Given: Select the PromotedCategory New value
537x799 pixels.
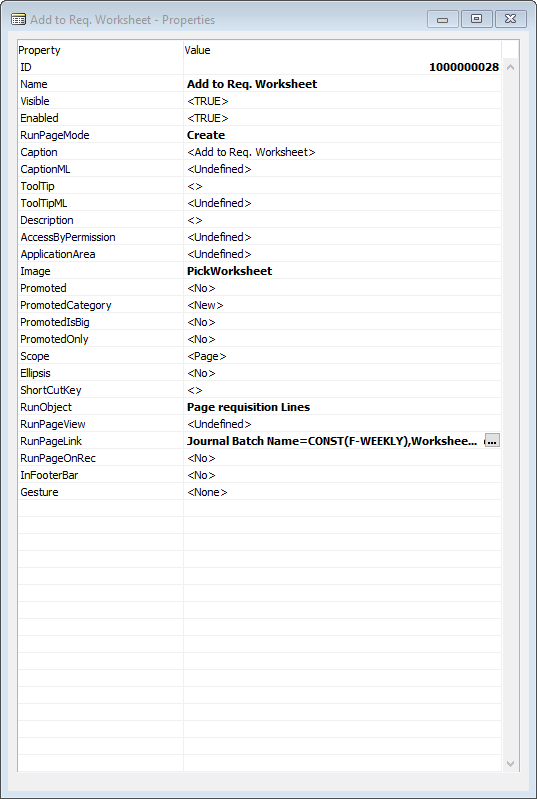Looking at the screenshot, I should 205,305.
